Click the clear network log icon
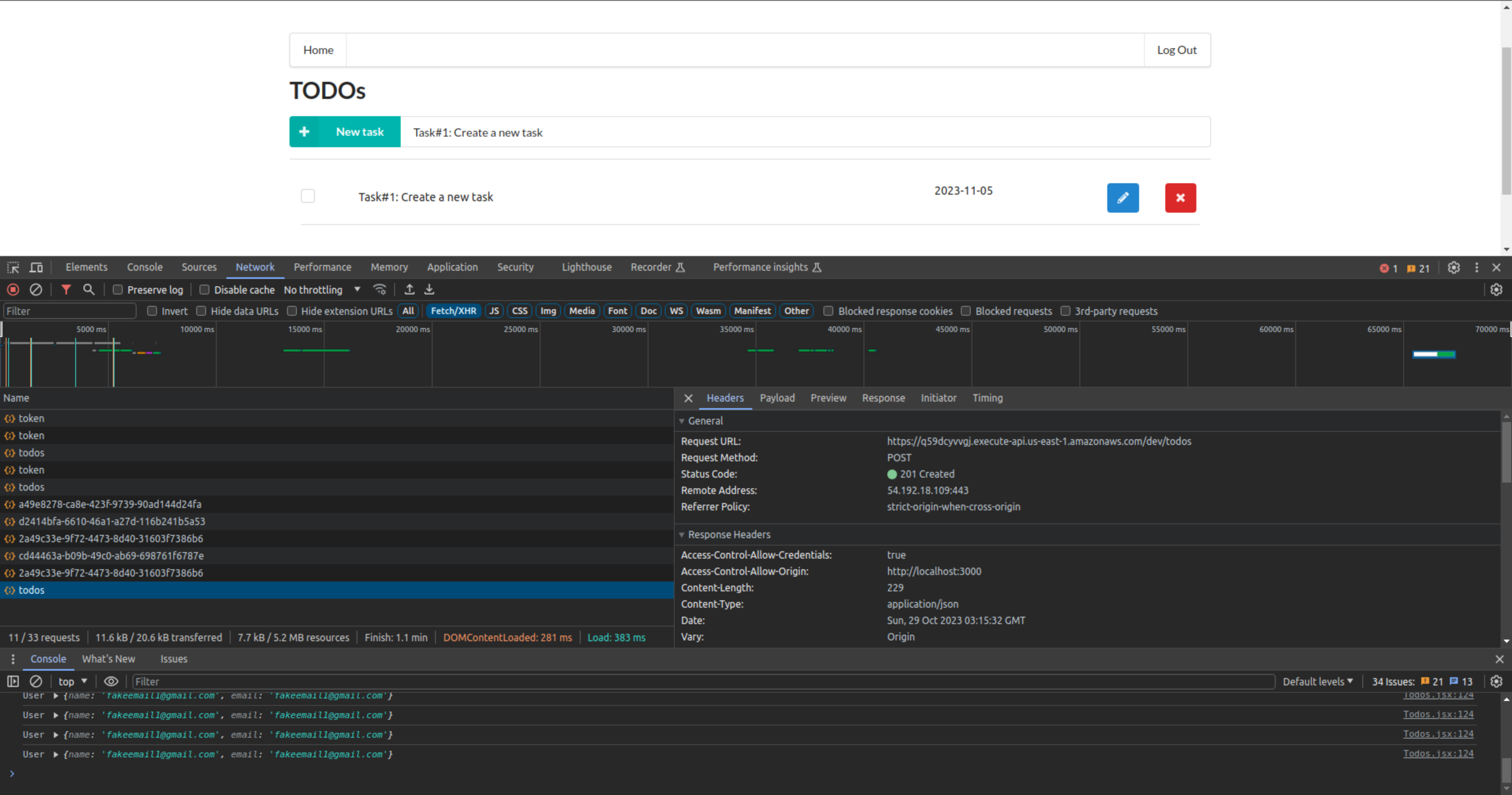This screenshot has width=1512, height=795. coord(37,289)
